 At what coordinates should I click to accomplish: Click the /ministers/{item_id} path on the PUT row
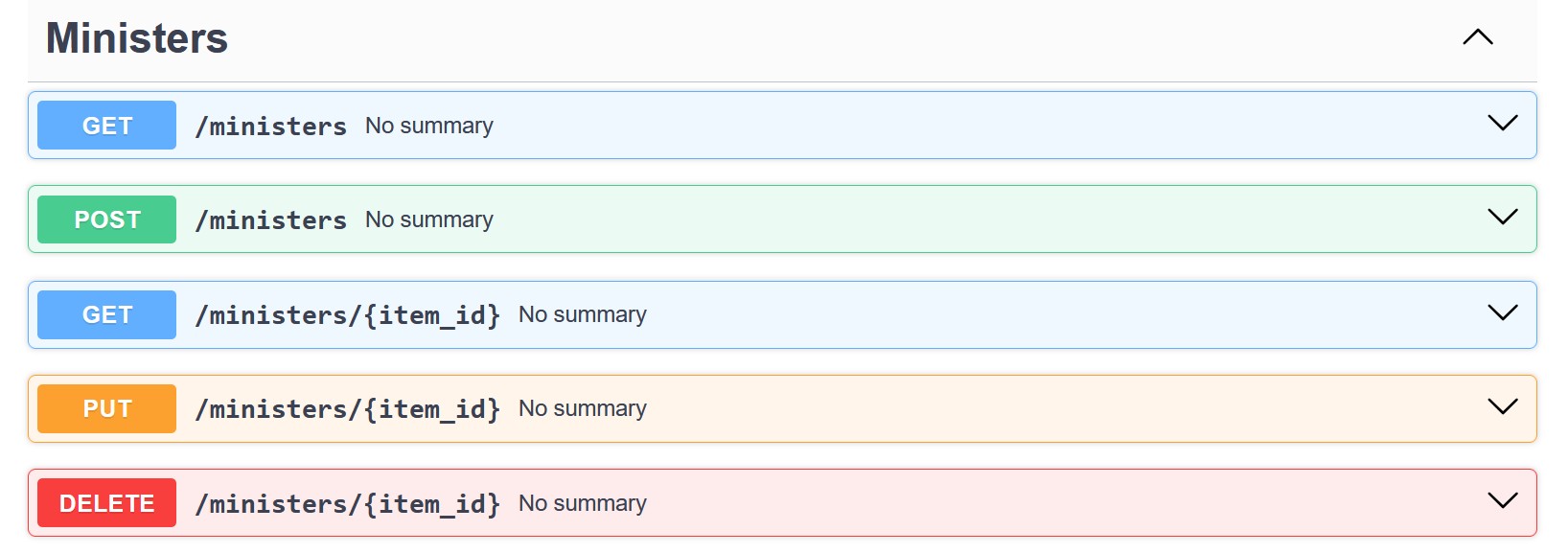(349, 407)
